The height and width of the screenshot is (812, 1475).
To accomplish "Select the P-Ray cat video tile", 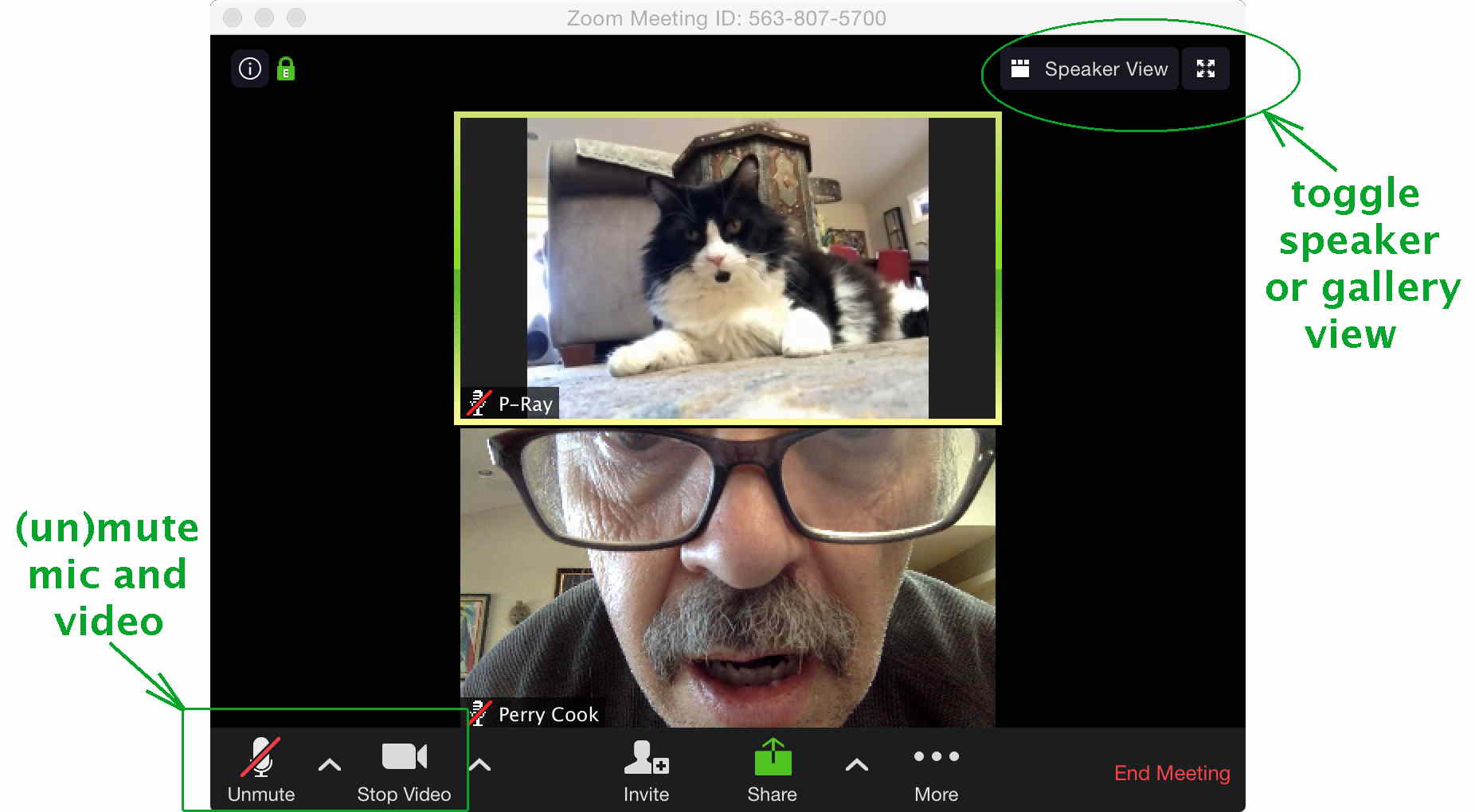I will pos(727,255).
